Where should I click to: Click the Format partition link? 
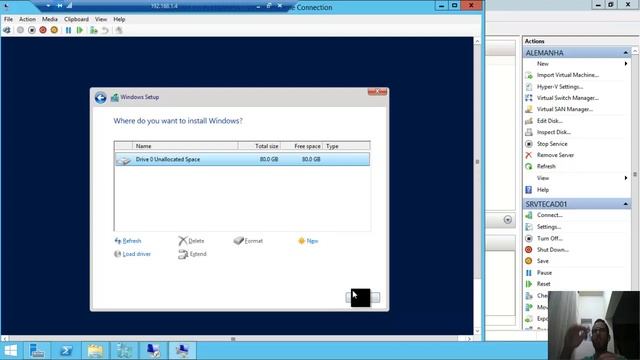click(x=248, y=241)
